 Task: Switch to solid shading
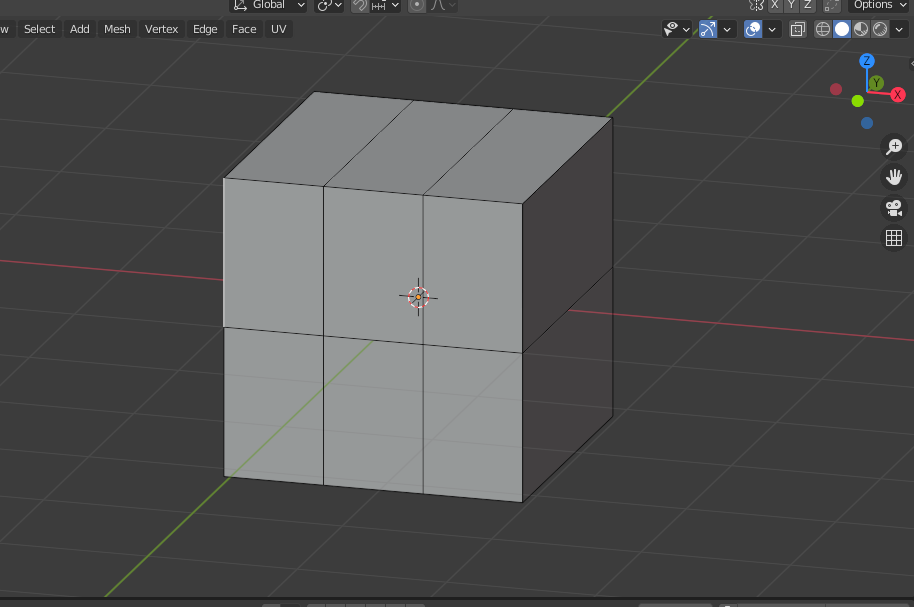tap(842, 29)
